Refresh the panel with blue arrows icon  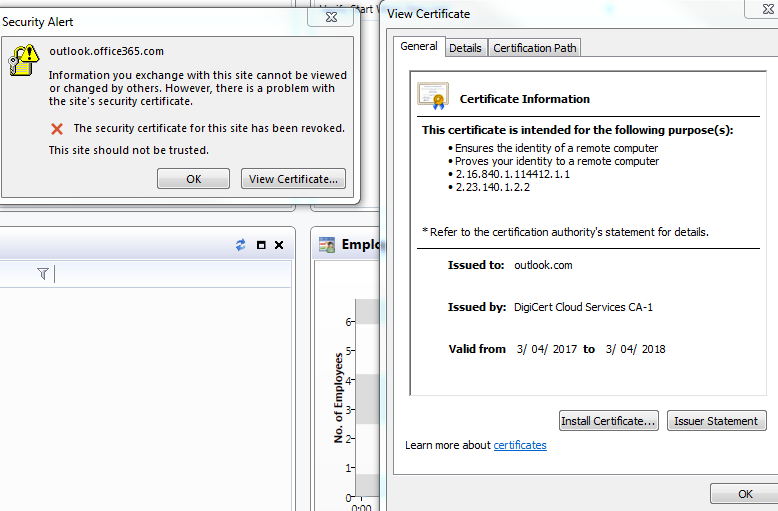(241, 245)
